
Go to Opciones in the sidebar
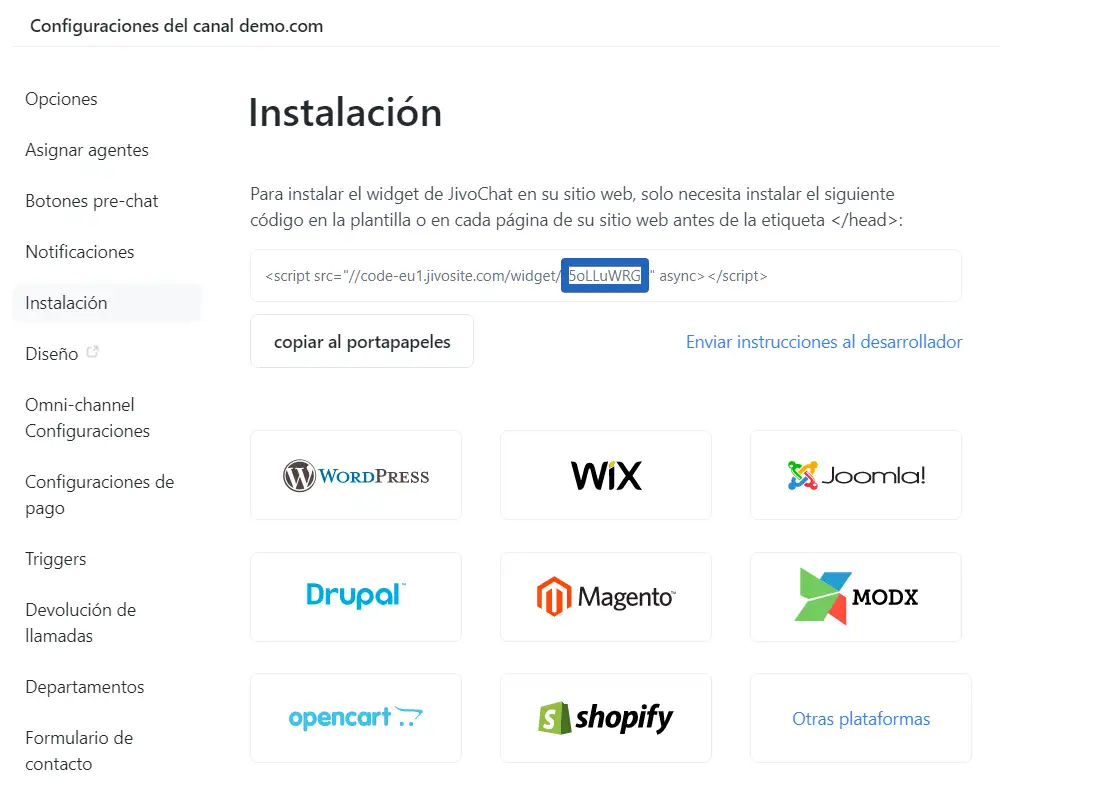[x=62, y=99]
